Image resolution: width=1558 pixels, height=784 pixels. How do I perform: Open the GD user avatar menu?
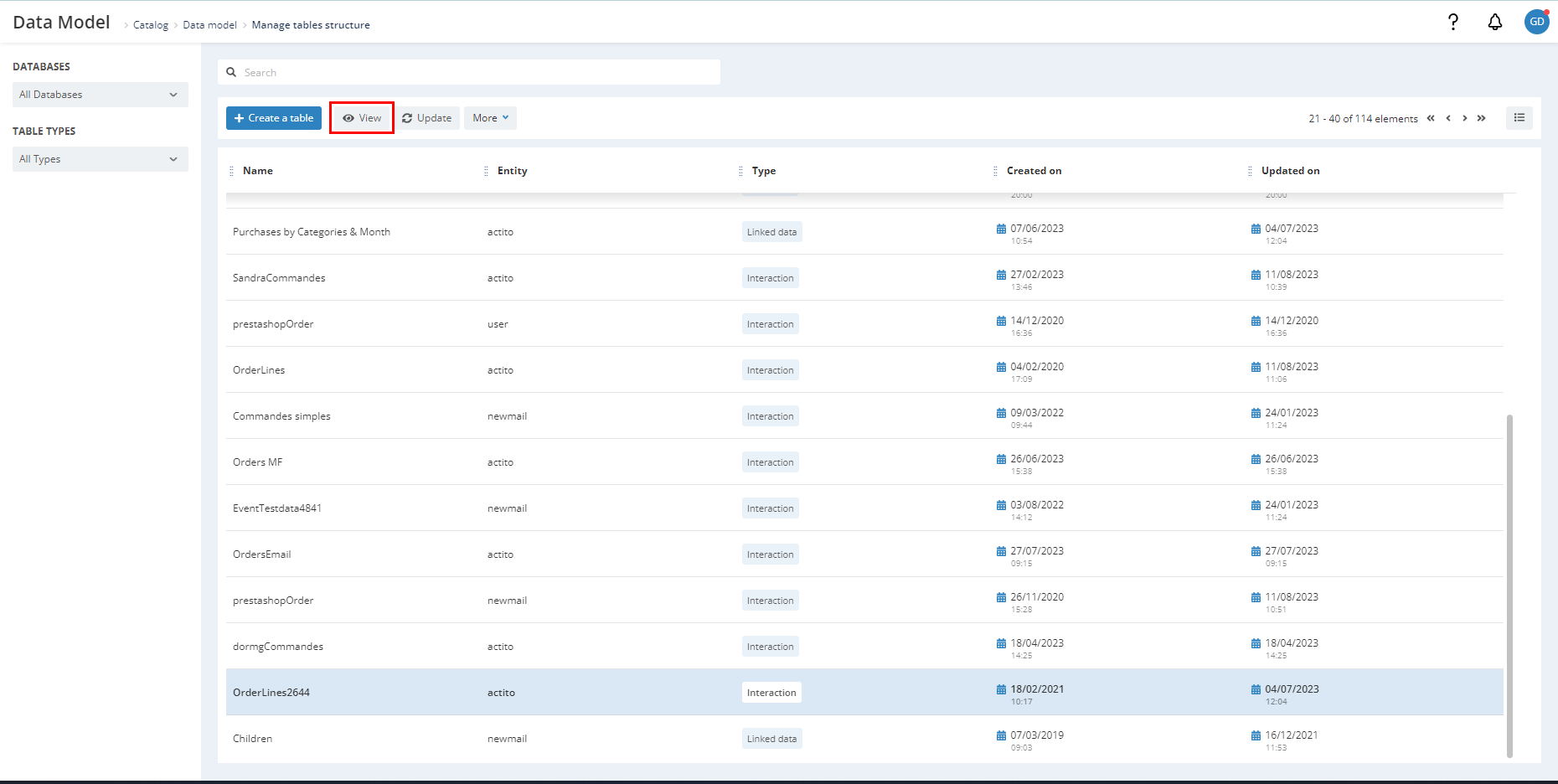1537,22
